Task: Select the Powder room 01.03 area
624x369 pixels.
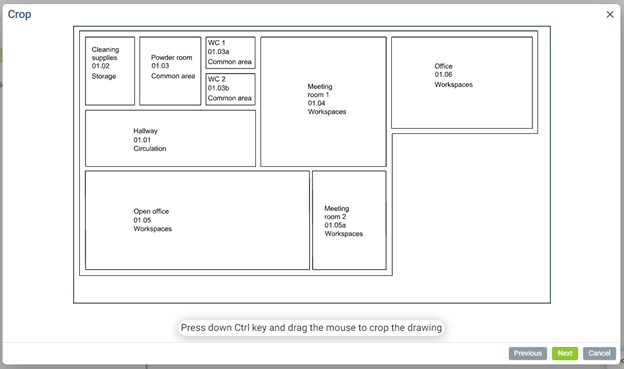Action: [170, 71]
